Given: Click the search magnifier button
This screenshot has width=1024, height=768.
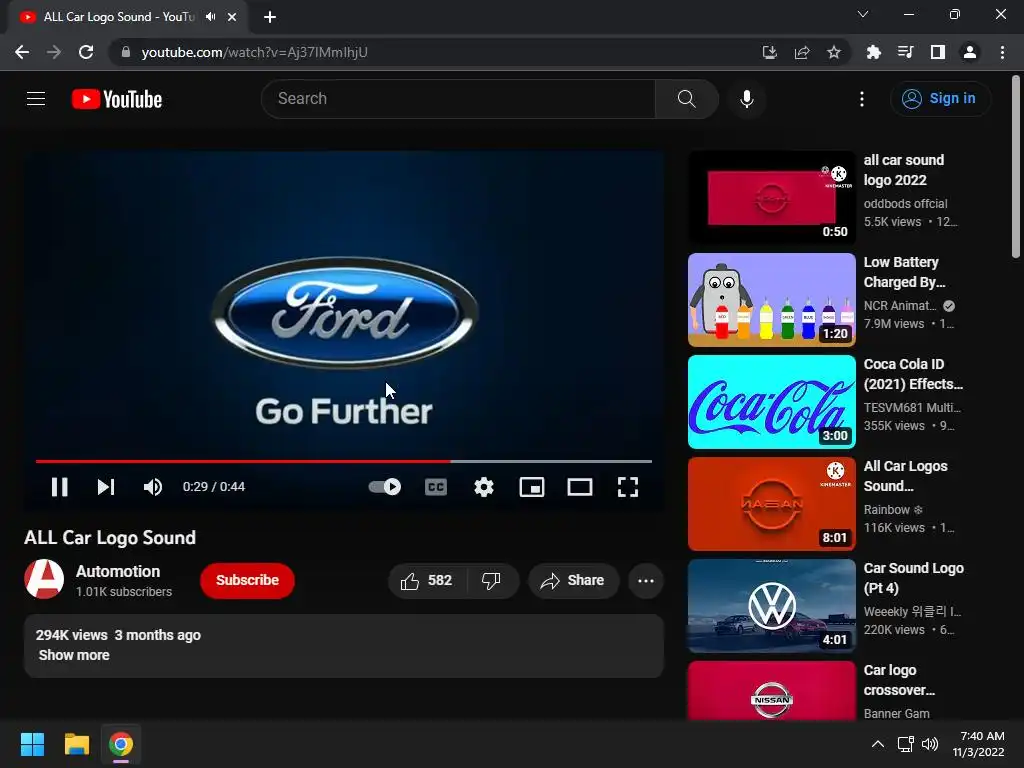Looking at the screenshot, I should [686, 99].
